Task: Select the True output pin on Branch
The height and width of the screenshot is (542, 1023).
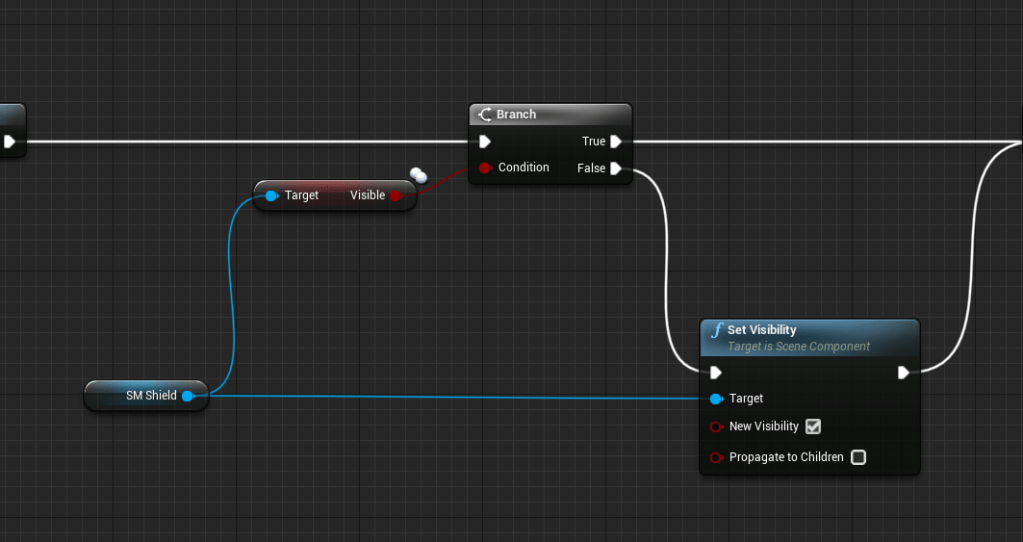Action: tap(616, 141)
